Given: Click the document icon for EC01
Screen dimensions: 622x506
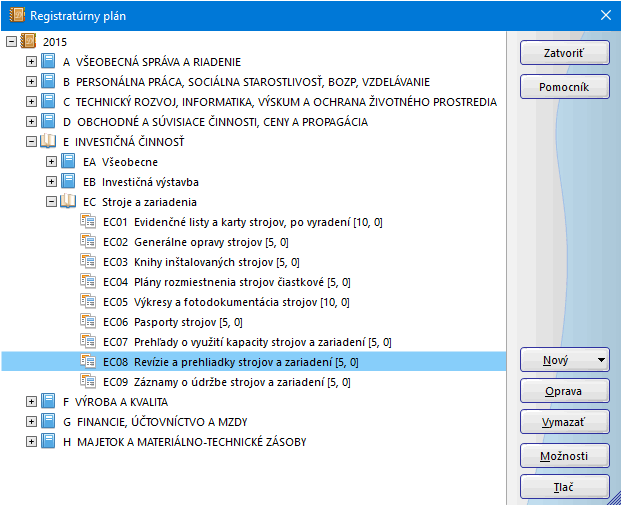Looking at the screenshot, I should click(88, 222).
